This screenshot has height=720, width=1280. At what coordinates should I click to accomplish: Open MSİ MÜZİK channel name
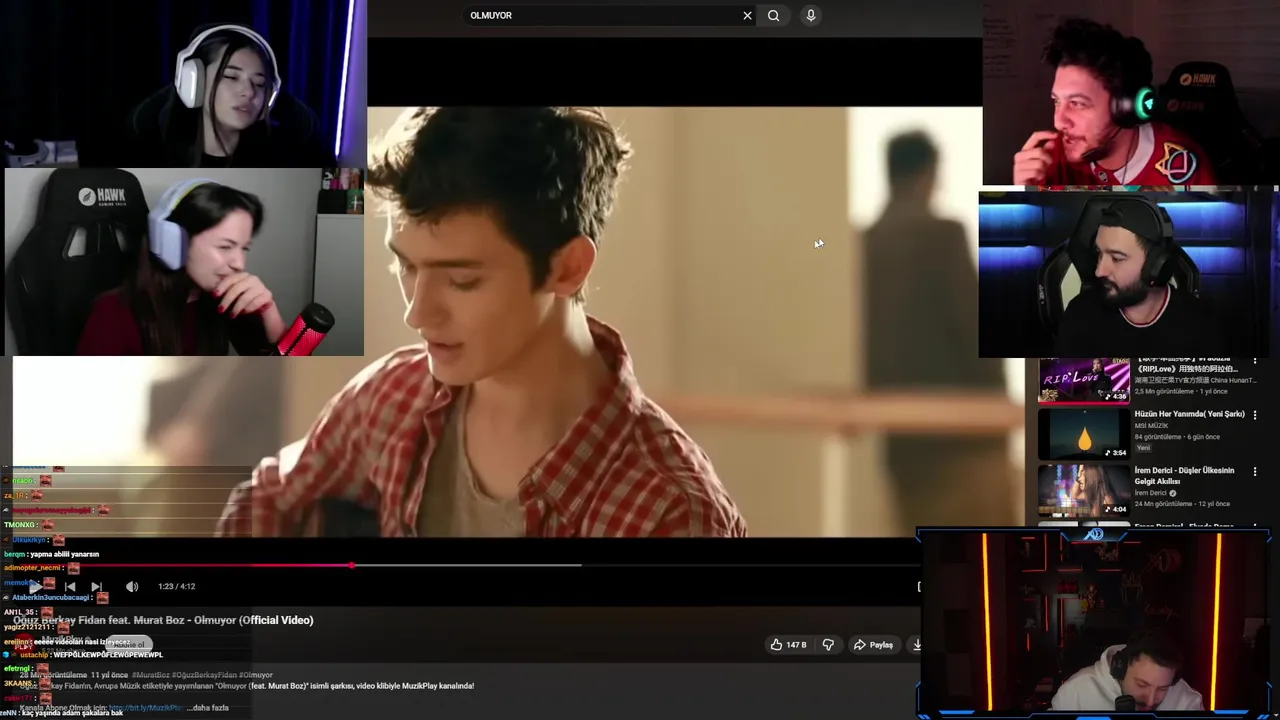(1151, 426)
